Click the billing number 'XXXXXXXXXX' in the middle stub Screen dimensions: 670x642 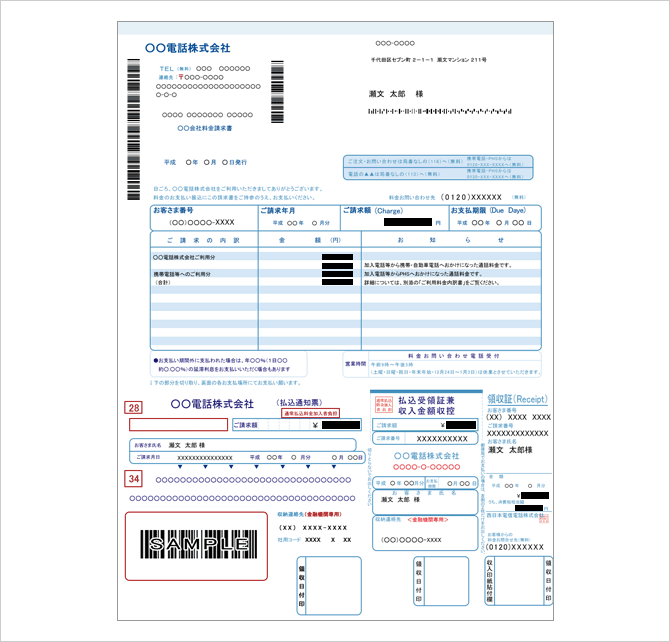pyautogui.click(x=442, y=439)
